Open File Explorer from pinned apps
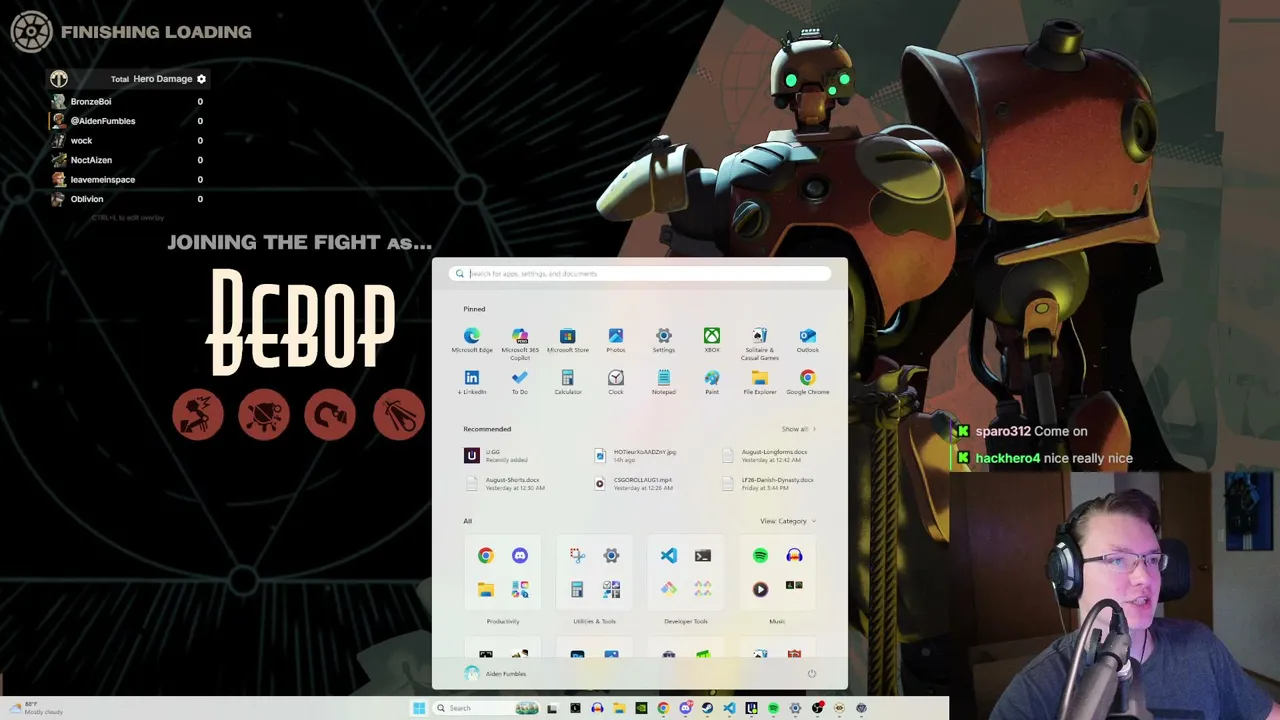 tap(760, 382)
